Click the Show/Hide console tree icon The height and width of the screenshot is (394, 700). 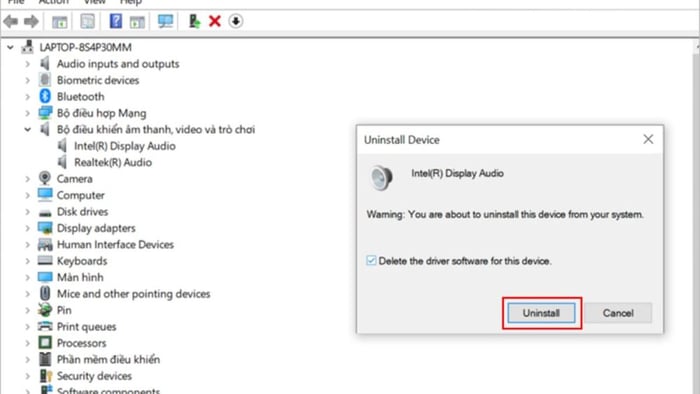tap(59, 21)
